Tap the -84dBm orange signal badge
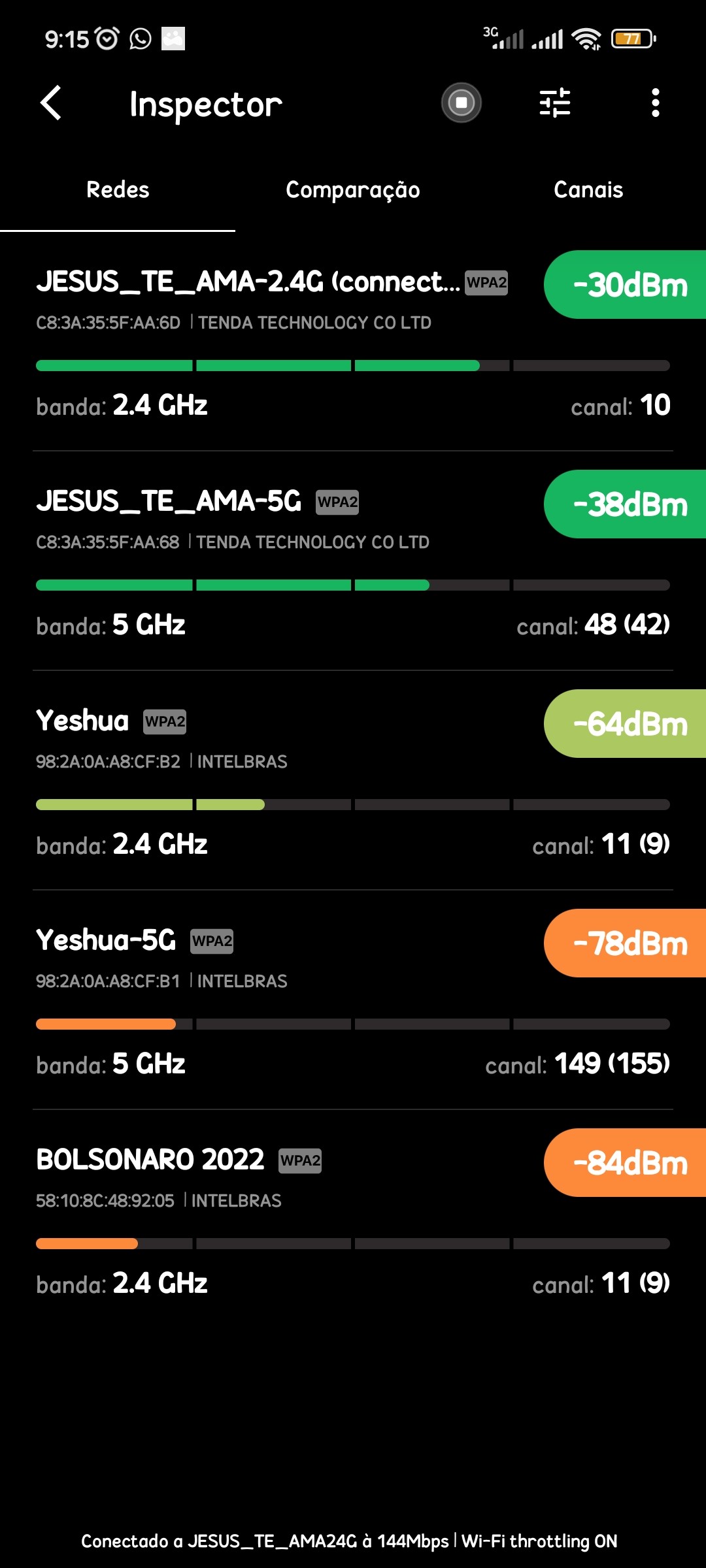This screenshot has width=706, height=1568. pyautogui.click(x=625, y=1163)
